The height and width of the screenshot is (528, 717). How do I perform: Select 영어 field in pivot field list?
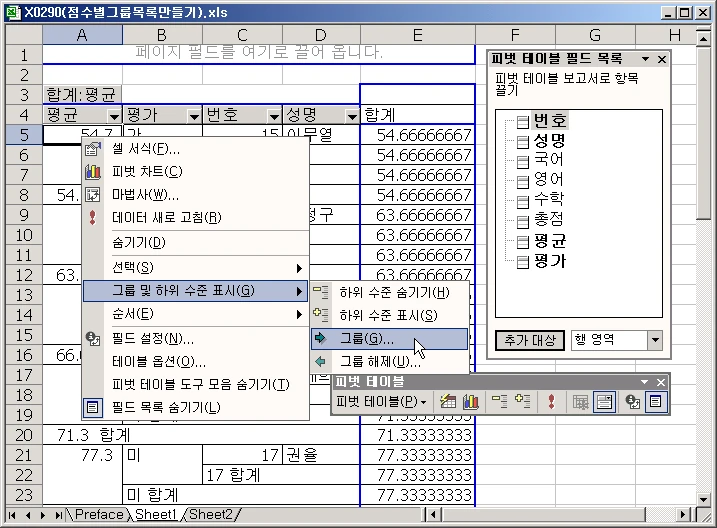tap(548, 179)
